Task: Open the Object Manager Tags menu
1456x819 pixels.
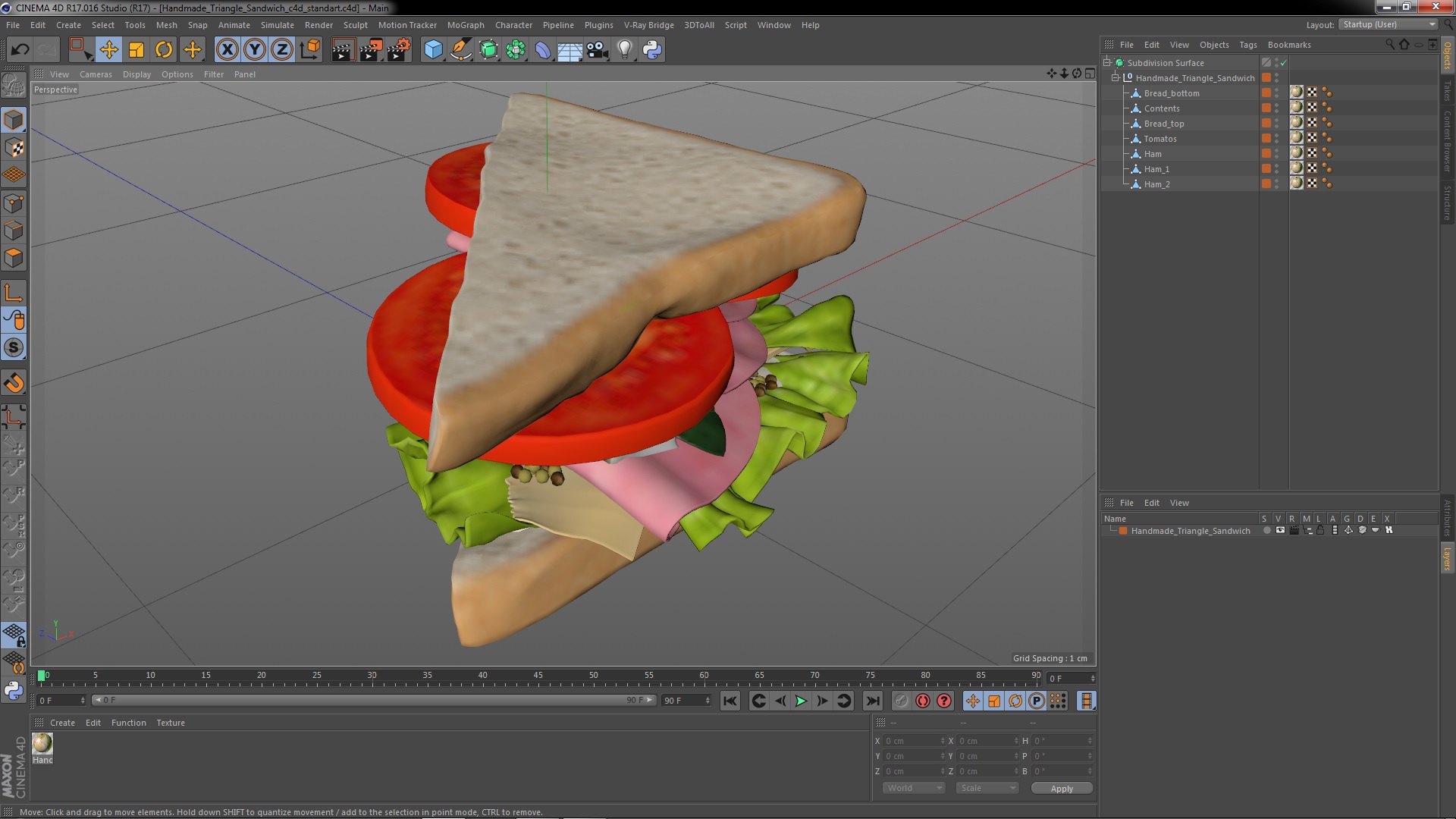Action: pyautogui.click(x=1247, y=45)
